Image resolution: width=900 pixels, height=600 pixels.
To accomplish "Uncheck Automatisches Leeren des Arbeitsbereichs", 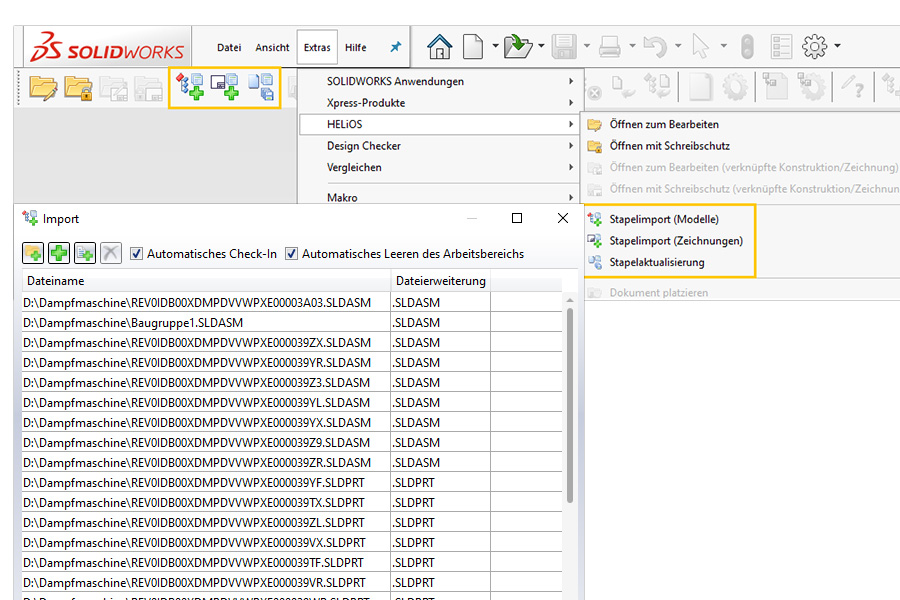I will pos(292,254).
